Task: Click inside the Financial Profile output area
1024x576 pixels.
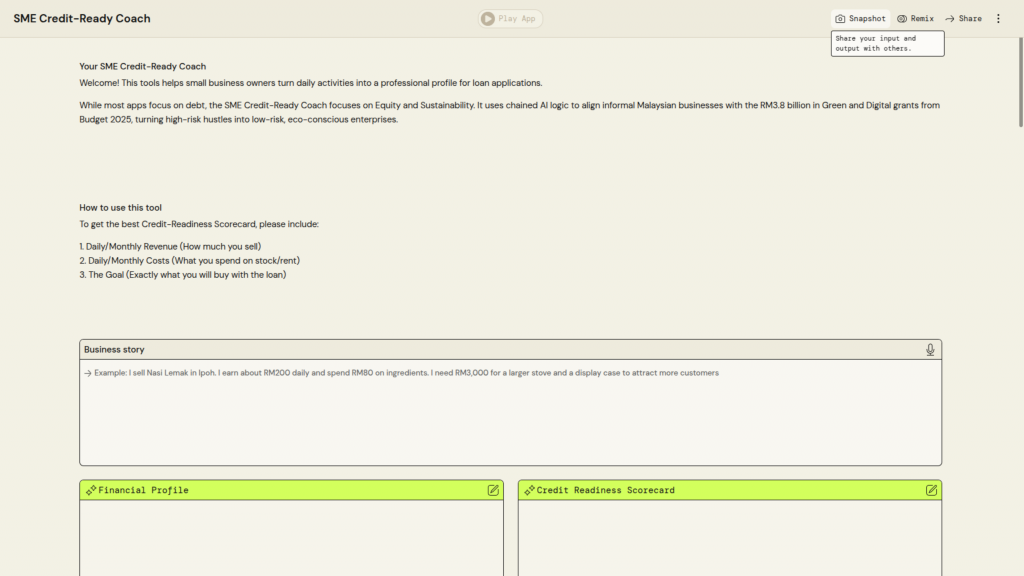Action: [291, 538]
